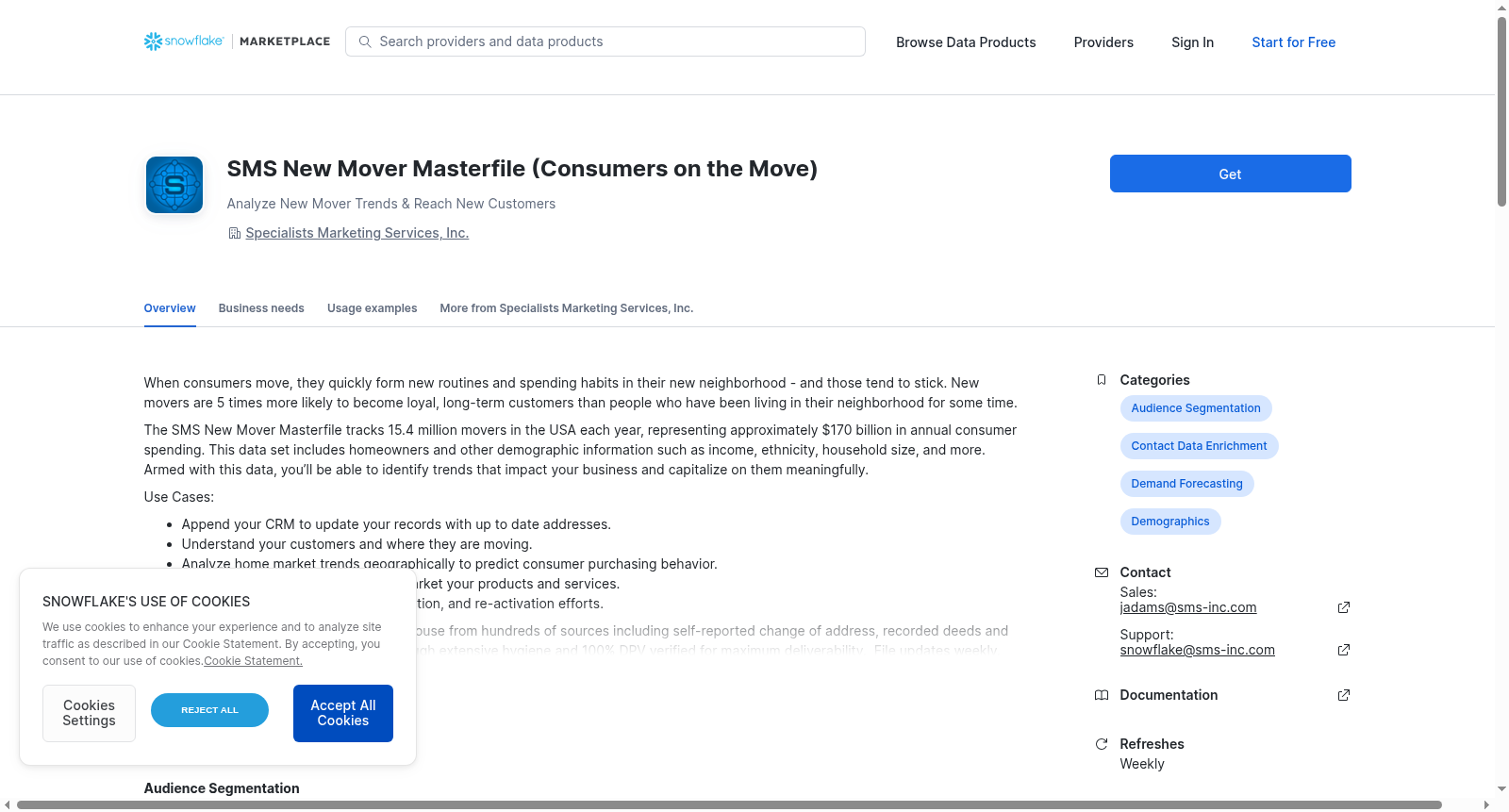The width and height of the screenshot is (1509, 812).
Task: Click the product title SMS New Mover Masterfile
Action: pyautogui.click(x=522, y=169)
